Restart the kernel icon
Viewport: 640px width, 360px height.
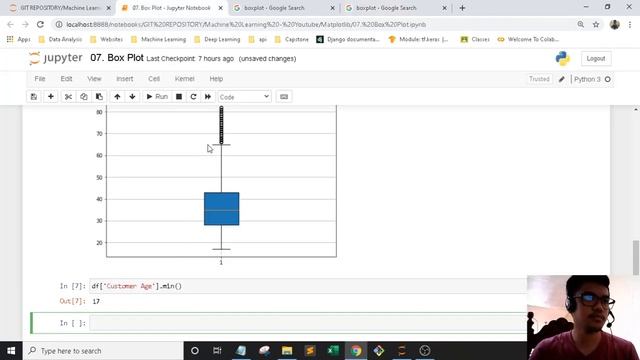click(x=193, y=97)
